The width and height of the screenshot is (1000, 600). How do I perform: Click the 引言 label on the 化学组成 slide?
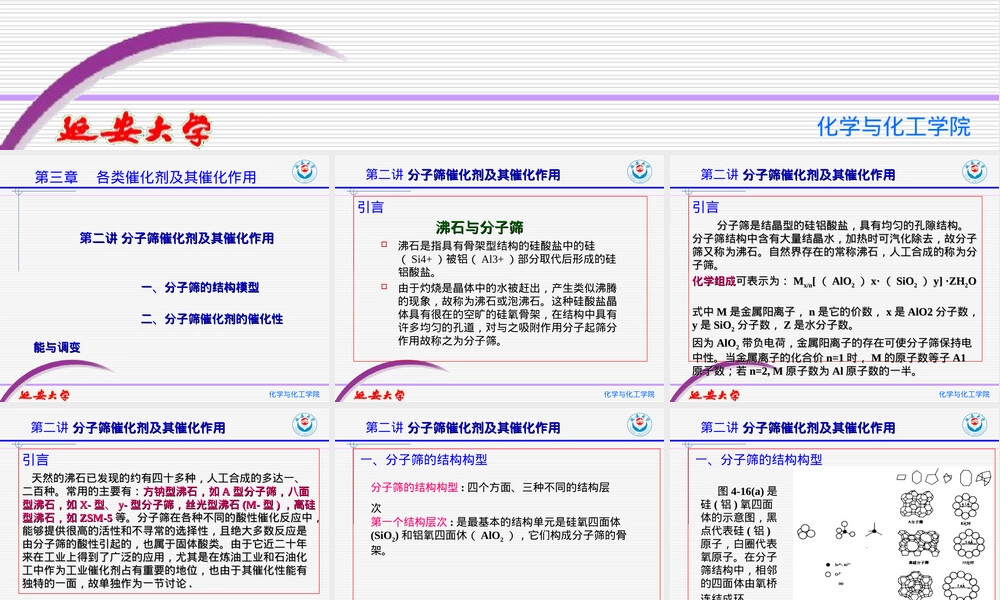point(705,207)
